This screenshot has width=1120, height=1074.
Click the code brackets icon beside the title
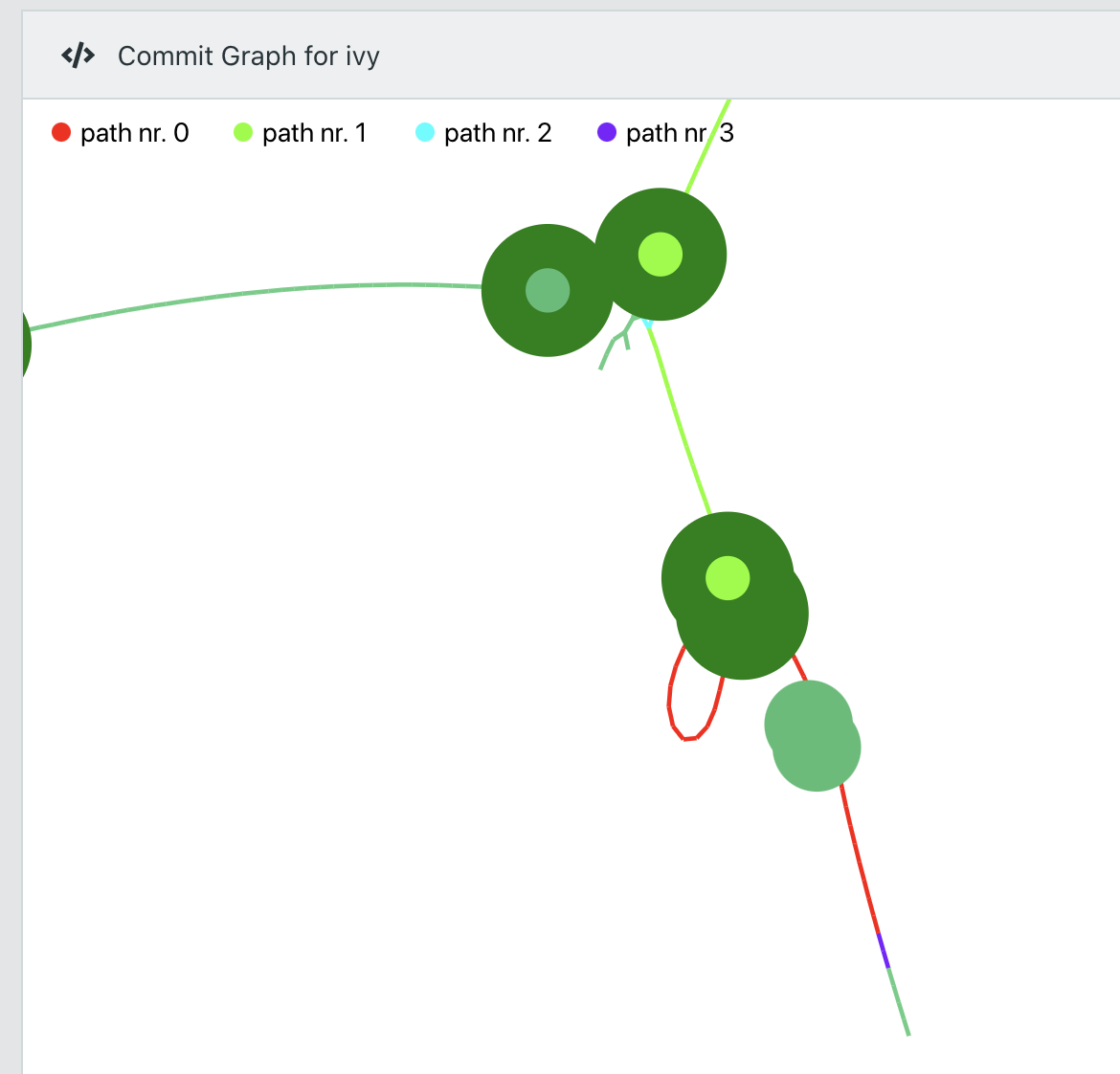(x=78, y=55)
